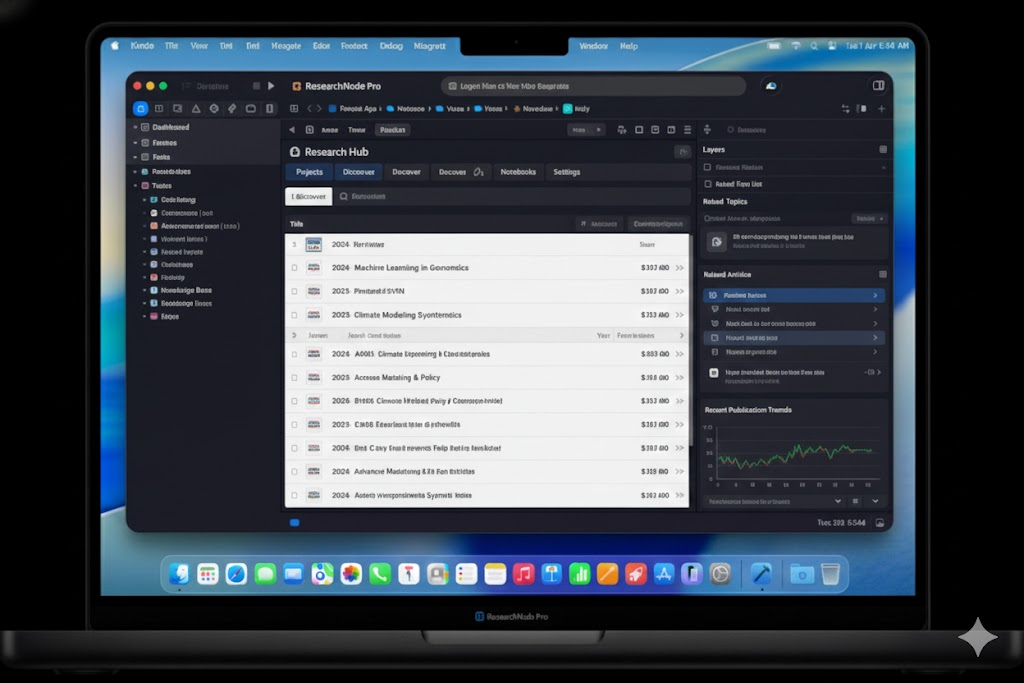Click the image icon in the status bar
This screenshot has height=683, width=1024.
tap(880, 523)
